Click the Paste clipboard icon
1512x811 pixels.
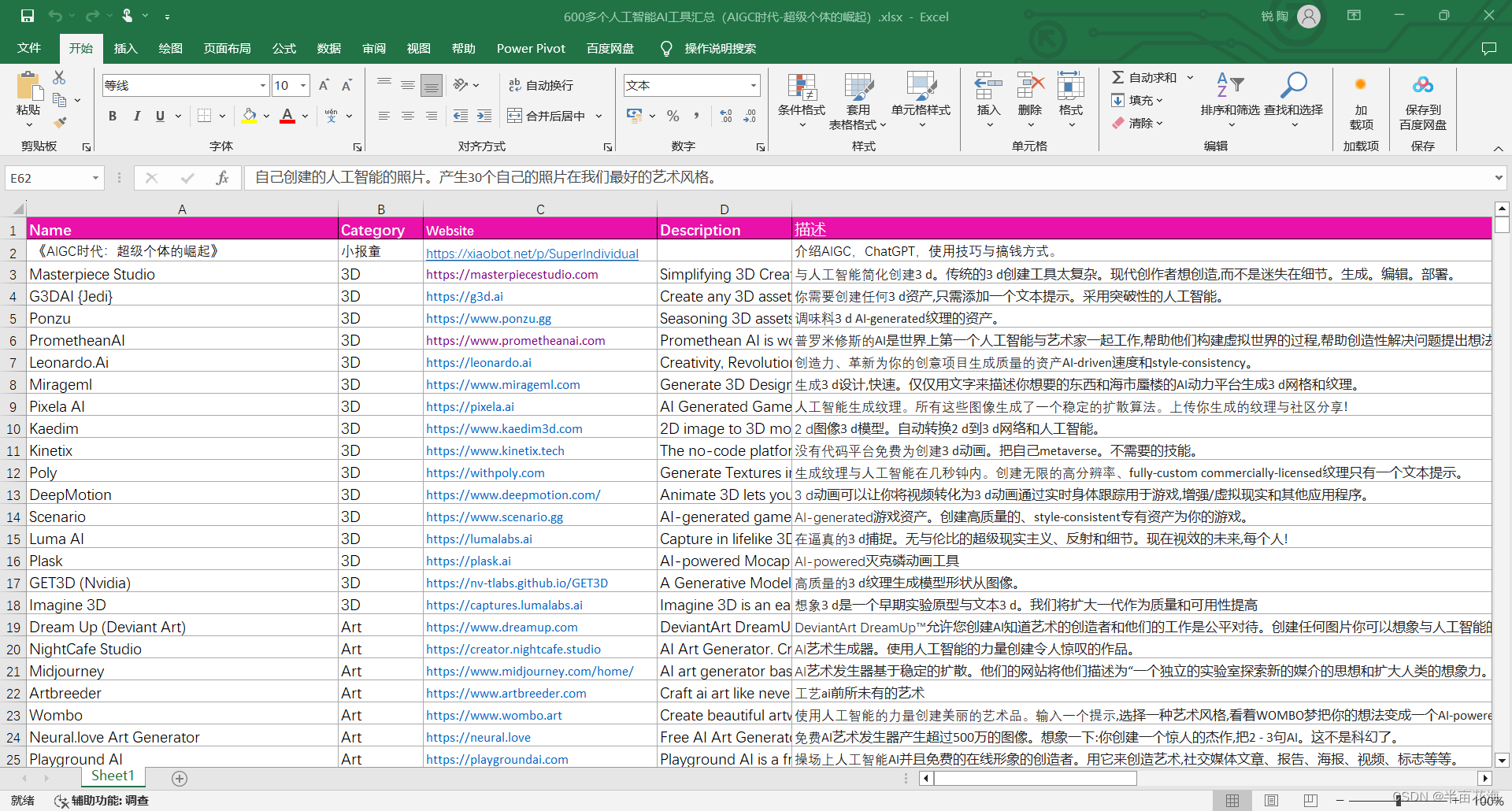click(x=28, y=86)
